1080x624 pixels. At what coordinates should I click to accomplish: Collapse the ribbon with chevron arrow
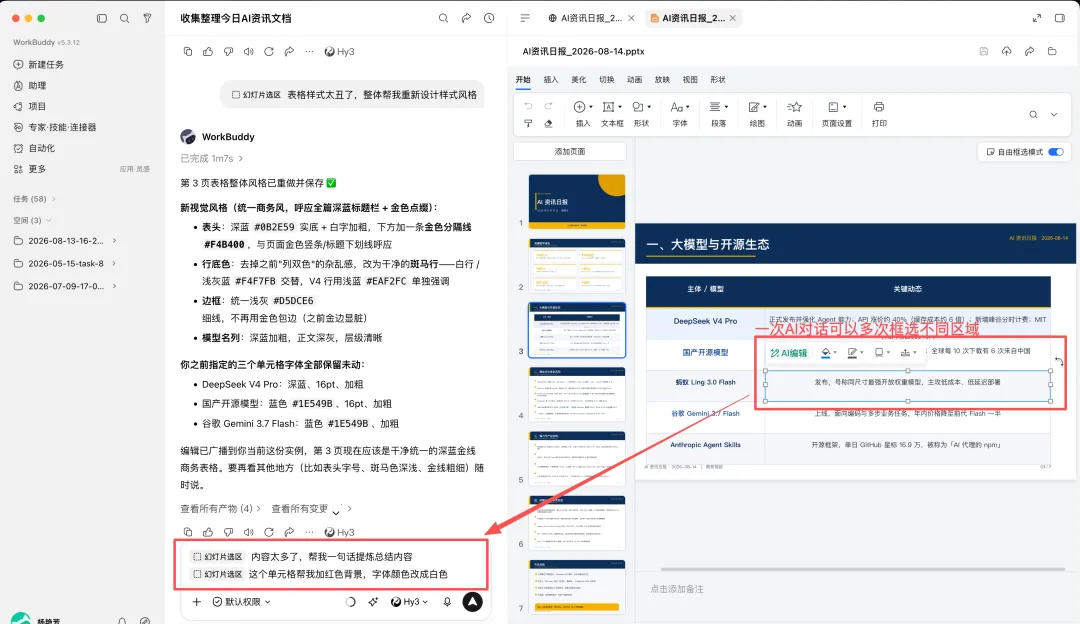pos(1054,115)
